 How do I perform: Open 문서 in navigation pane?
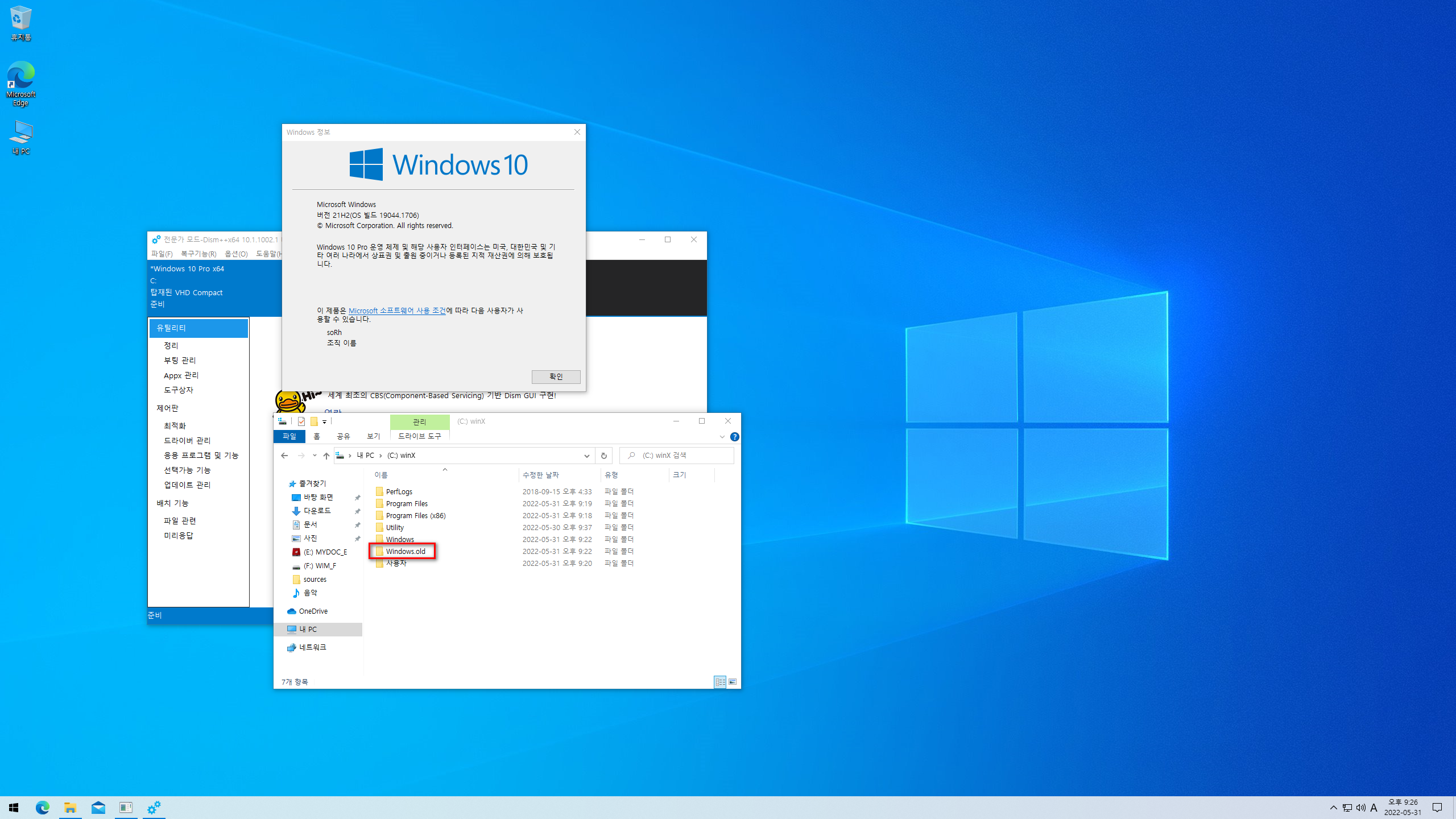(x=310, y=524)
